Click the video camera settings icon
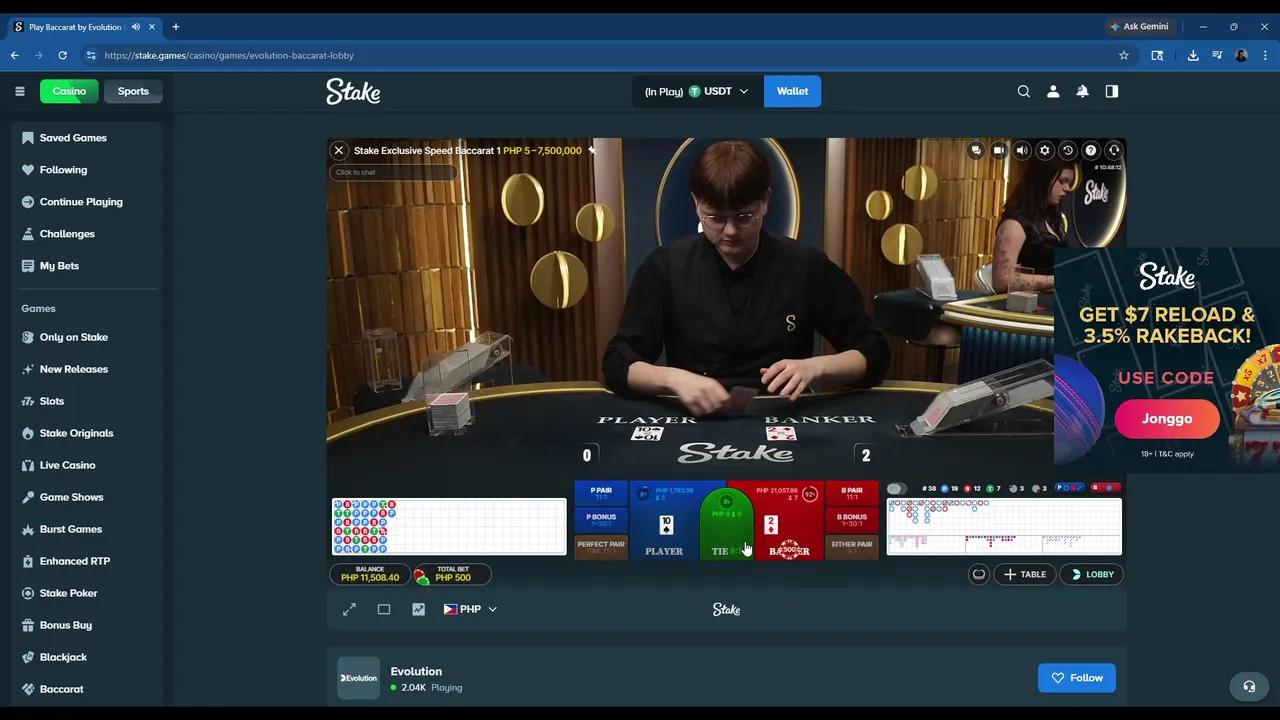 click(x=999, y=150)
